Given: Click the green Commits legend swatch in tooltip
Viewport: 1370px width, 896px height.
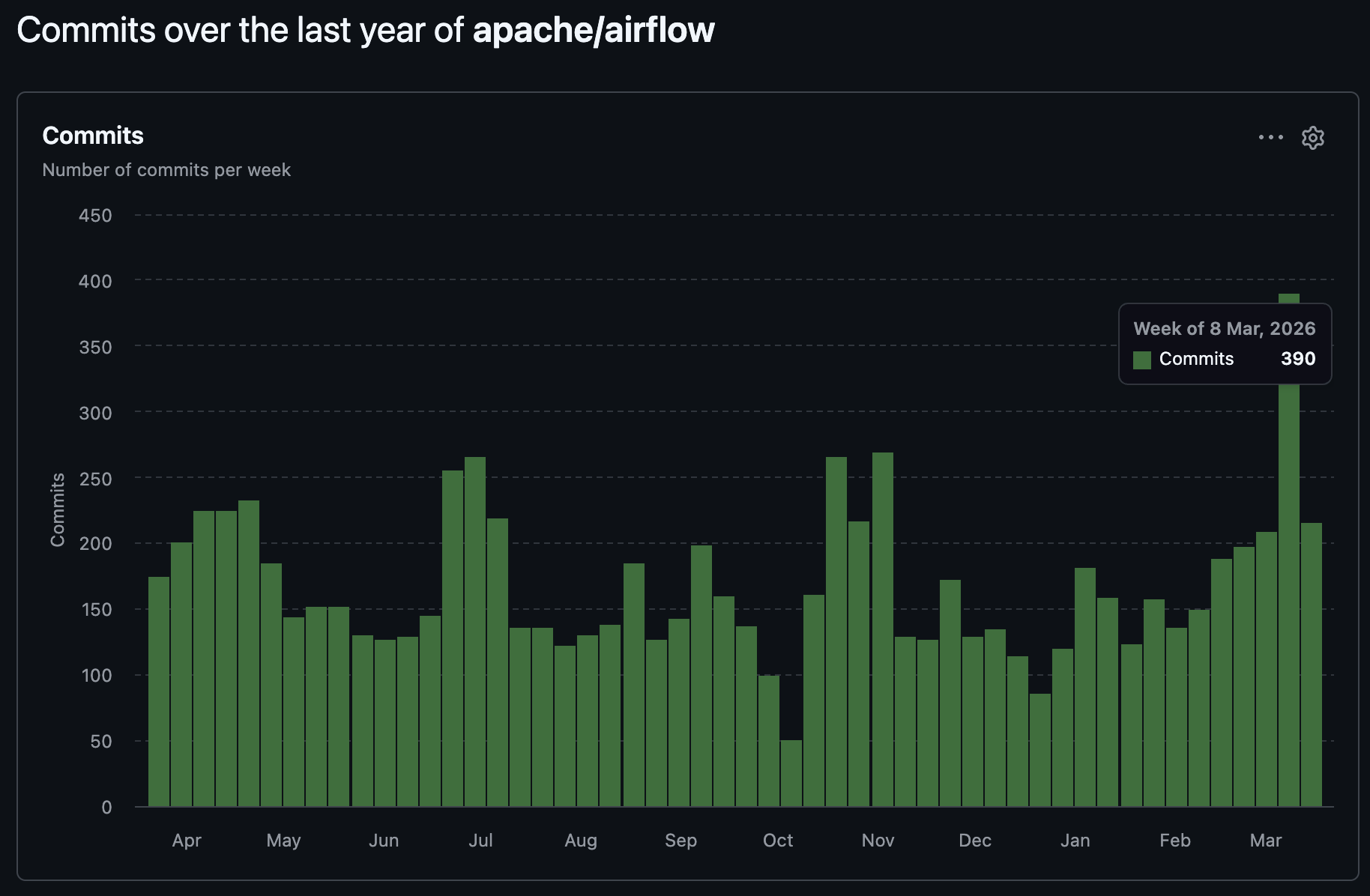Looking at the screenshot, I should tap(1142, 360).
